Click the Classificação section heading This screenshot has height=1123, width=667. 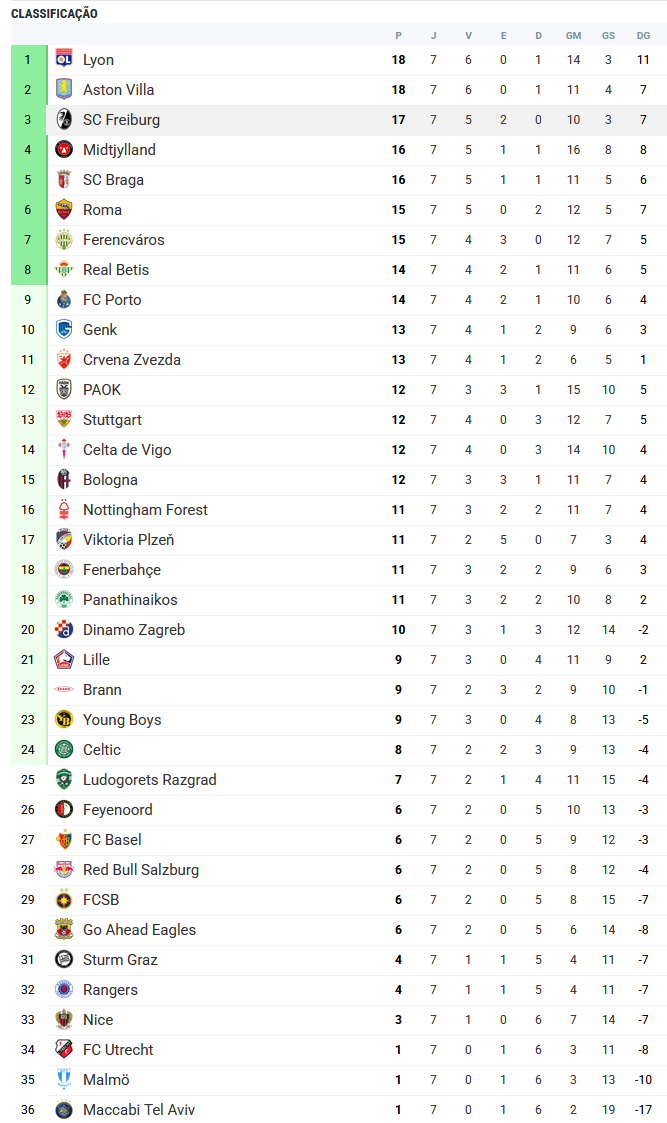pos(54,14)
